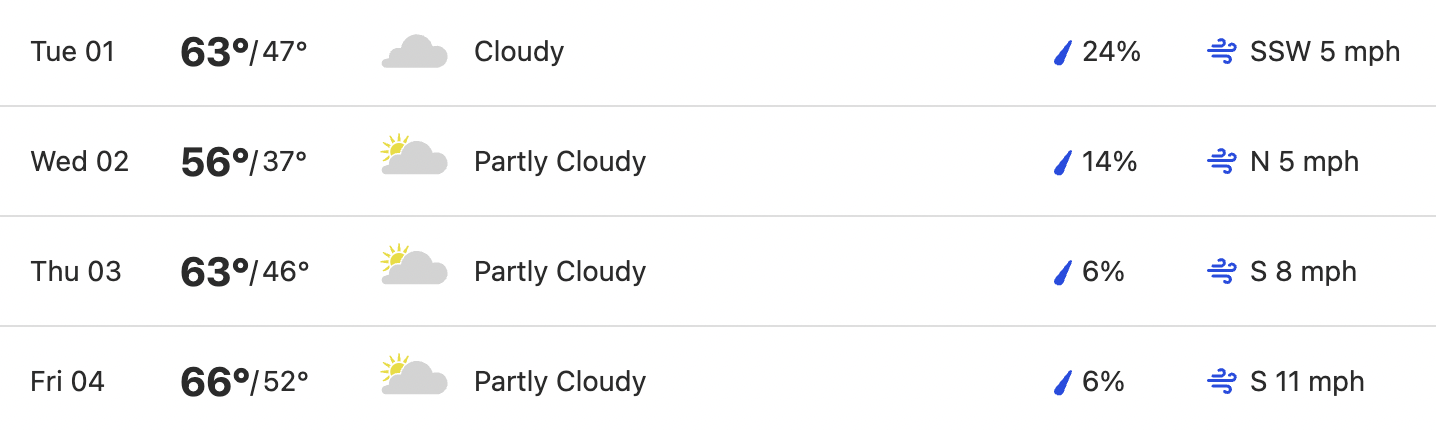Expand the Thu 03 forecast row
Screen dimensions: 1436x430
[718, 271]
